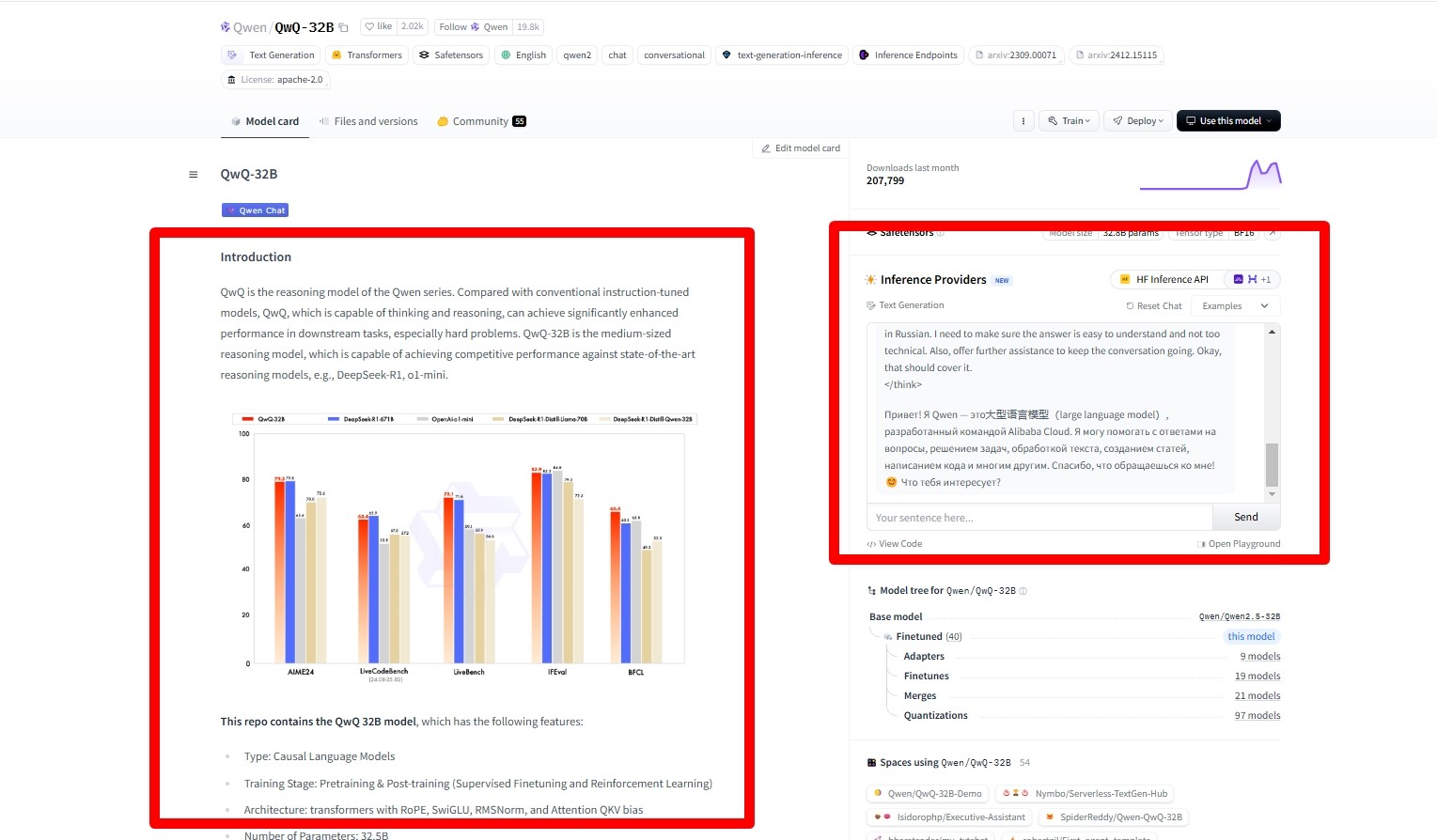The image size is (1437, 840).
Task: Click the conversational tag
Action: (674, 54)
